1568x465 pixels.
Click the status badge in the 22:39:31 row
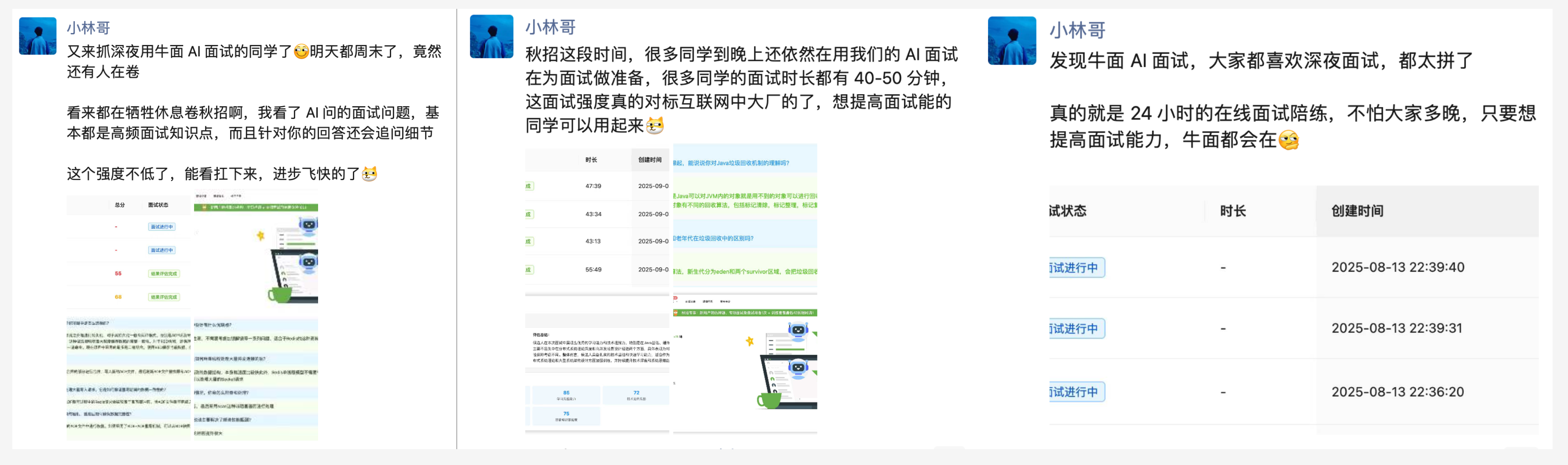[x=1077, y=329]
